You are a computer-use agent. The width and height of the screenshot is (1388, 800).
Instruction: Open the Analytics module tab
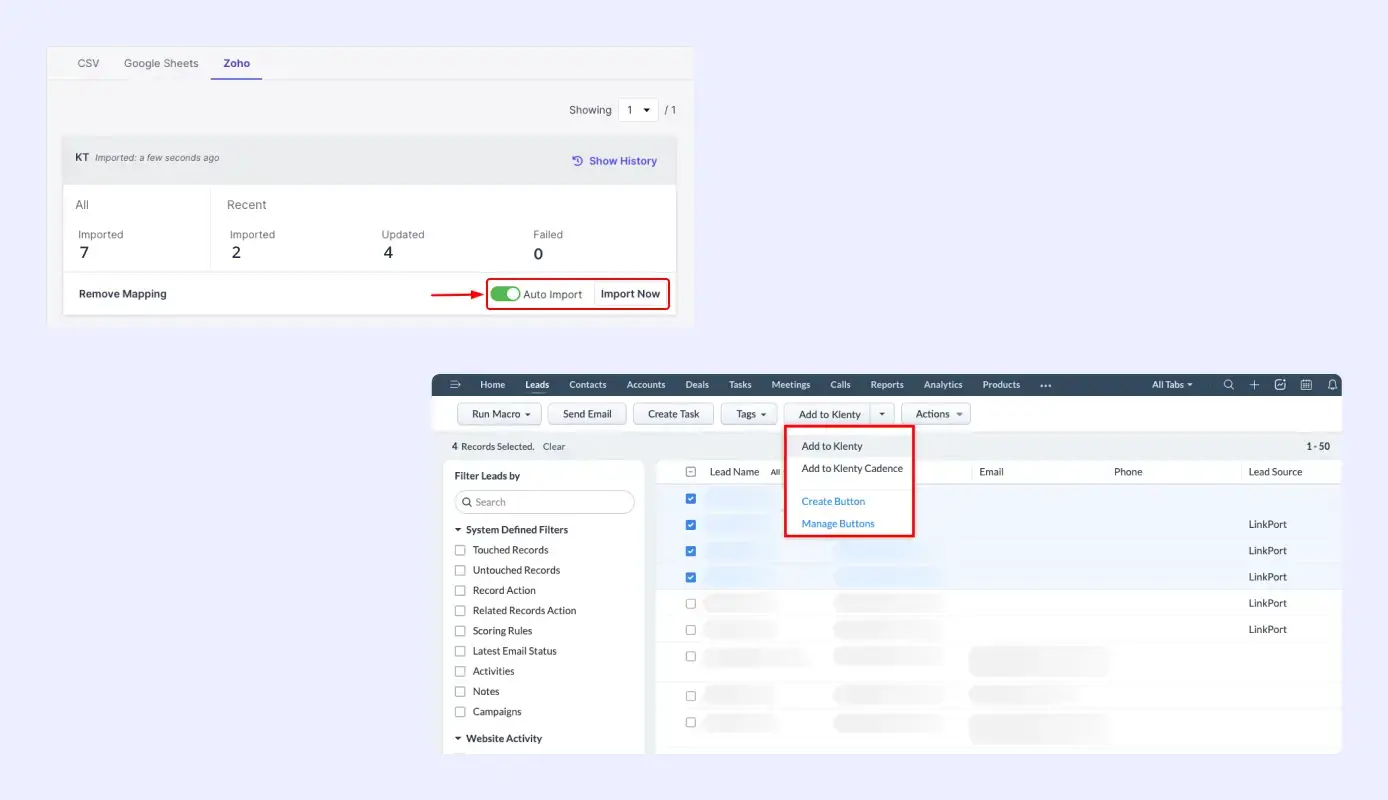[943, 385]
